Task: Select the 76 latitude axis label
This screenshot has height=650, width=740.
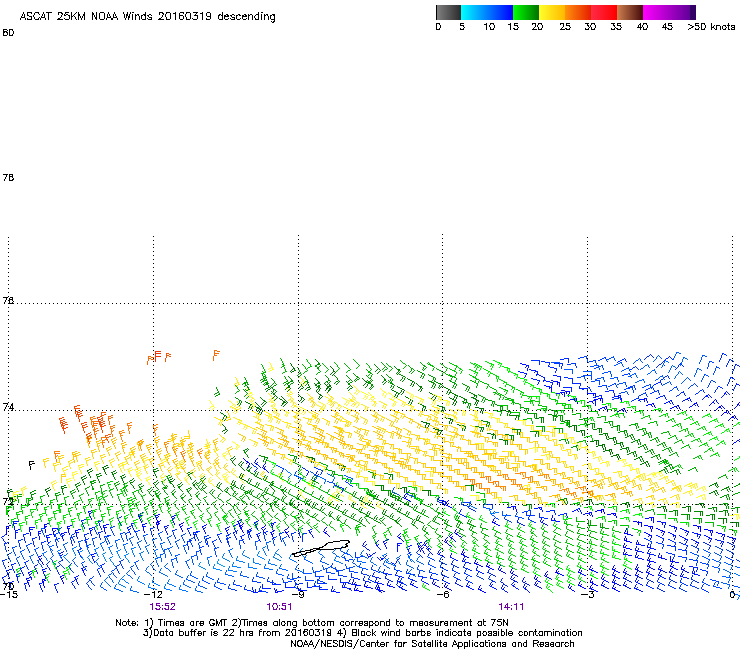Action: [x=8, y=300]
